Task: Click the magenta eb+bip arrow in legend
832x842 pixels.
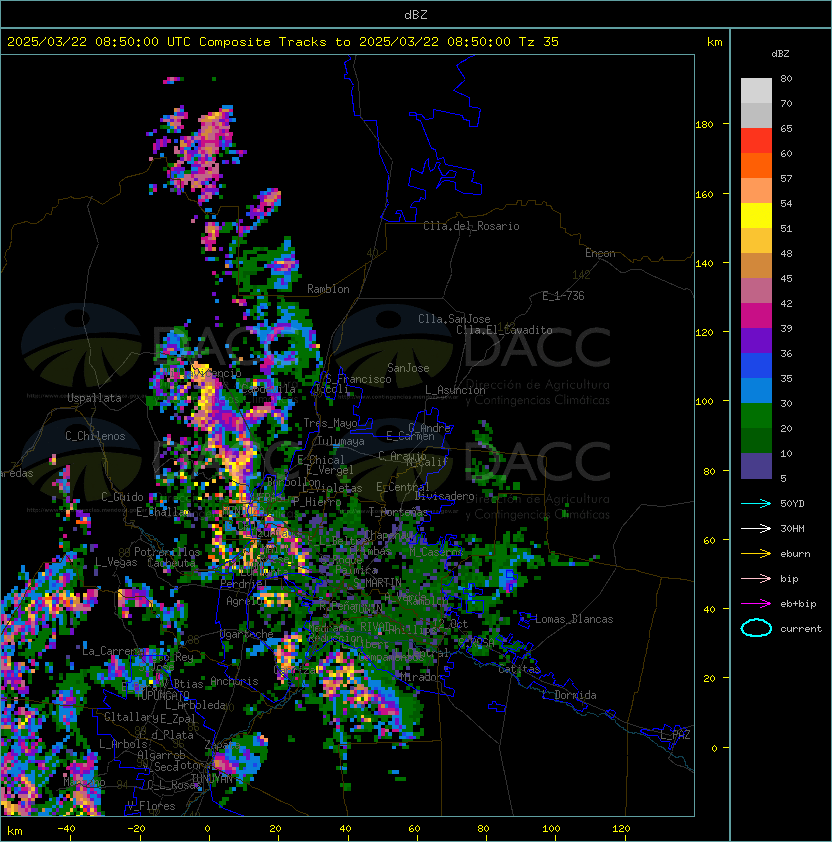Action: [x=756, y=604]
